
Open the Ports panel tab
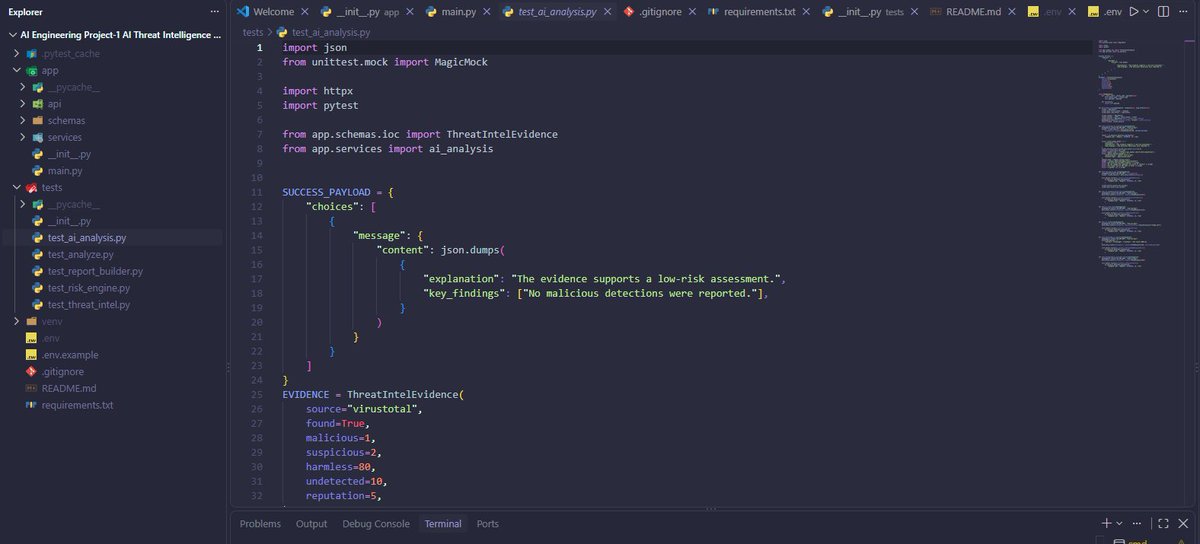point(487,524)
